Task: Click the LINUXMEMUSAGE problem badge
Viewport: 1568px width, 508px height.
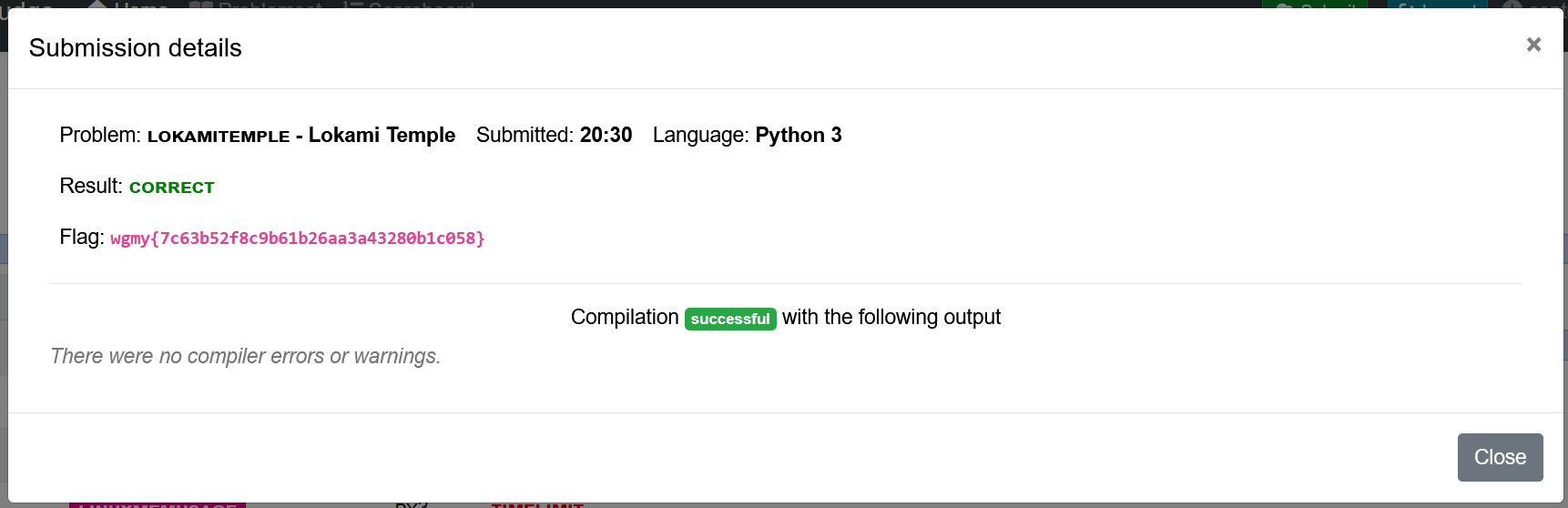Action: pyautogui.click(x=158, y=503)
